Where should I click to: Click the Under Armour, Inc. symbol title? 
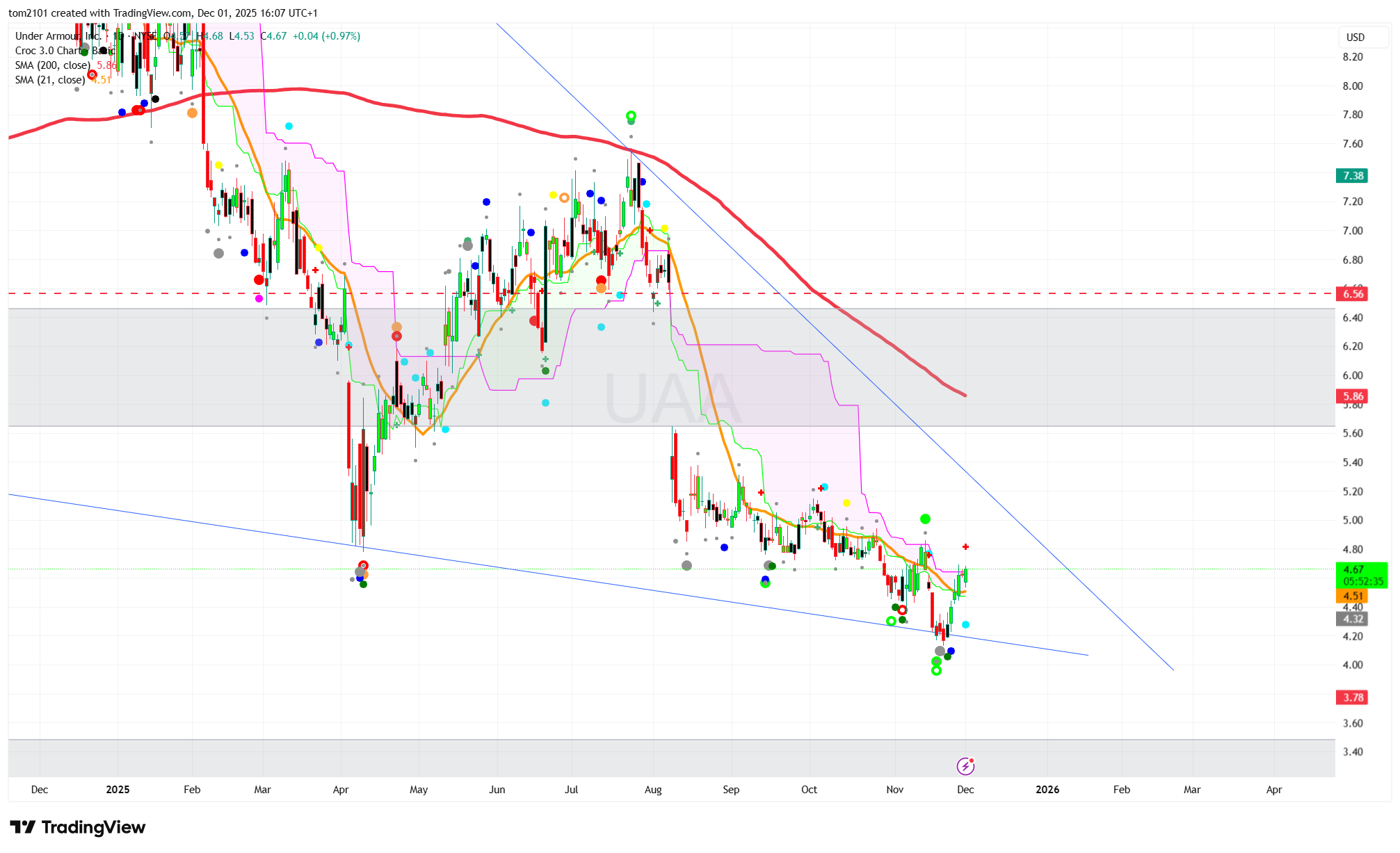57,36
